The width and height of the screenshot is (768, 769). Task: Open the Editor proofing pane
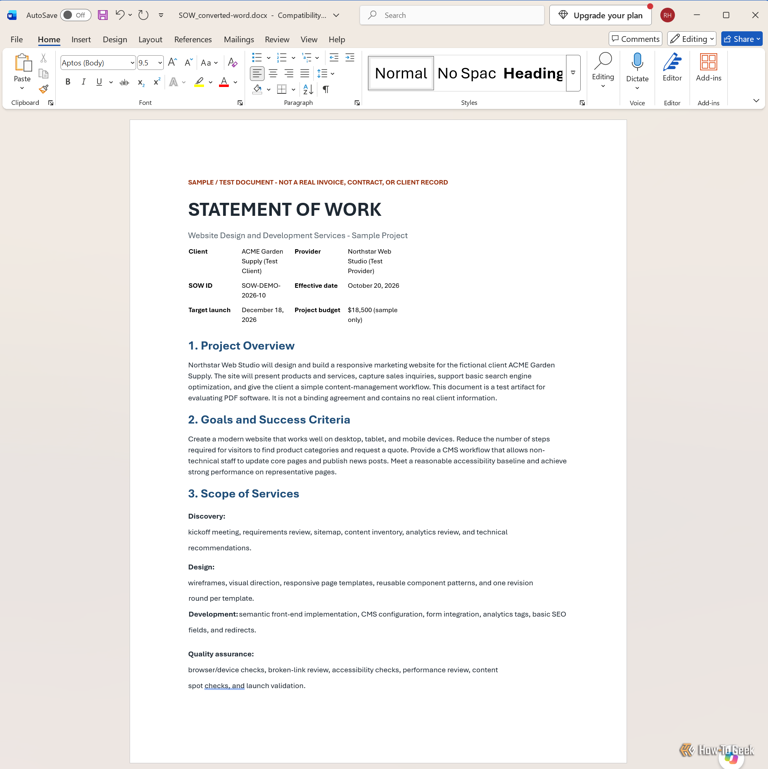tap(672, 68)
